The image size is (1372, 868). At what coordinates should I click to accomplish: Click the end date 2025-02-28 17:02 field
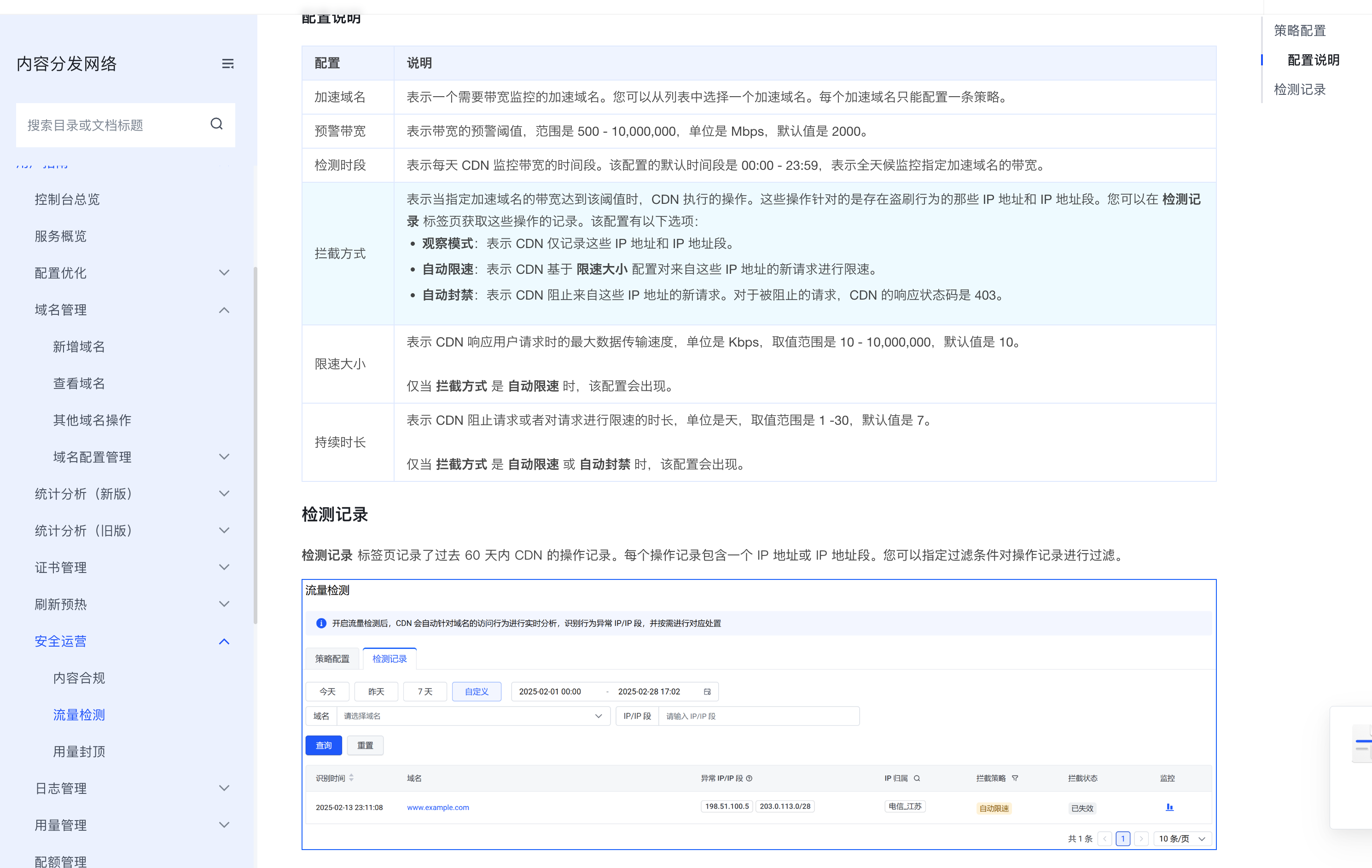click(x=649, y=691)
